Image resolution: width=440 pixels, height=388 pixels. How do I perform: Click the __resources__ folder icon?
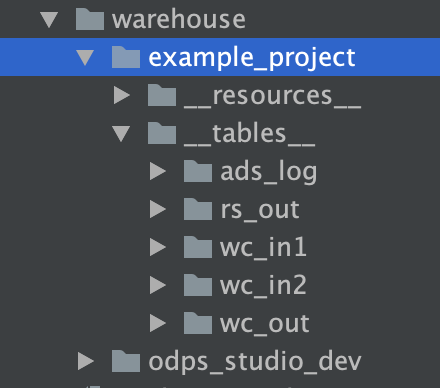pos(162,95)
